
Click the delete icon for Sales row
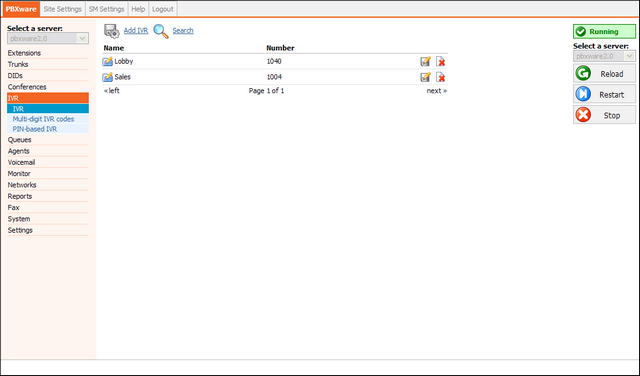(x=440, y=77)
